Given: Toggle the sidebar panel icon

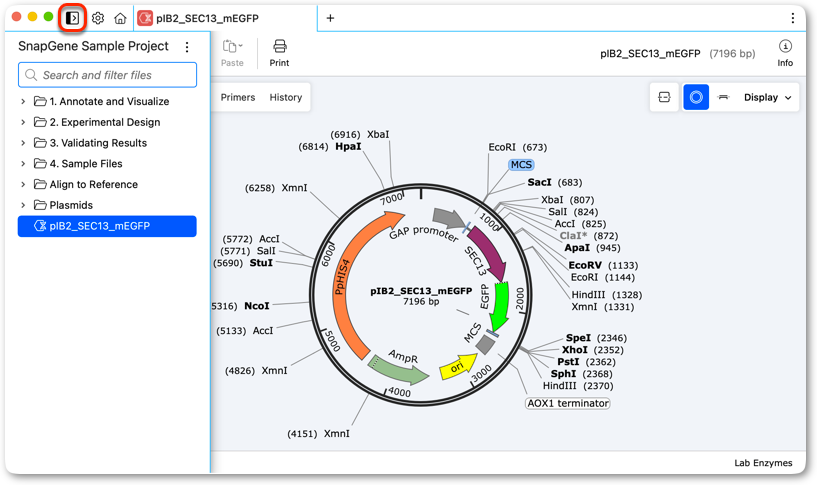Looking at the screenshot, I should pyautogui.click(x=72, y=18).
